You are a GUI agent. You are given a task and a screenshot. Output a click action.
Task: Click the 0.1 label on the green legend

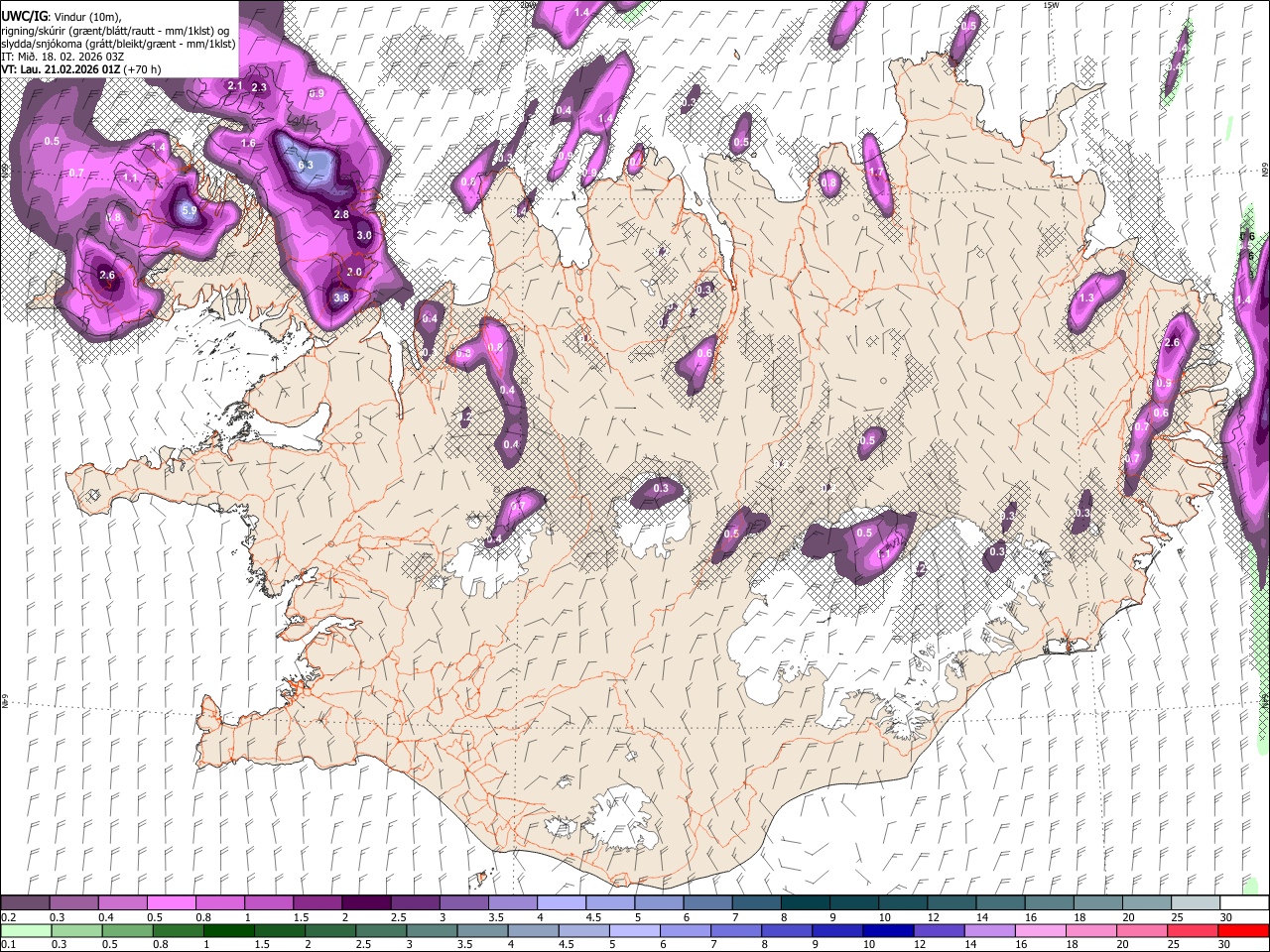pos(9,945)
